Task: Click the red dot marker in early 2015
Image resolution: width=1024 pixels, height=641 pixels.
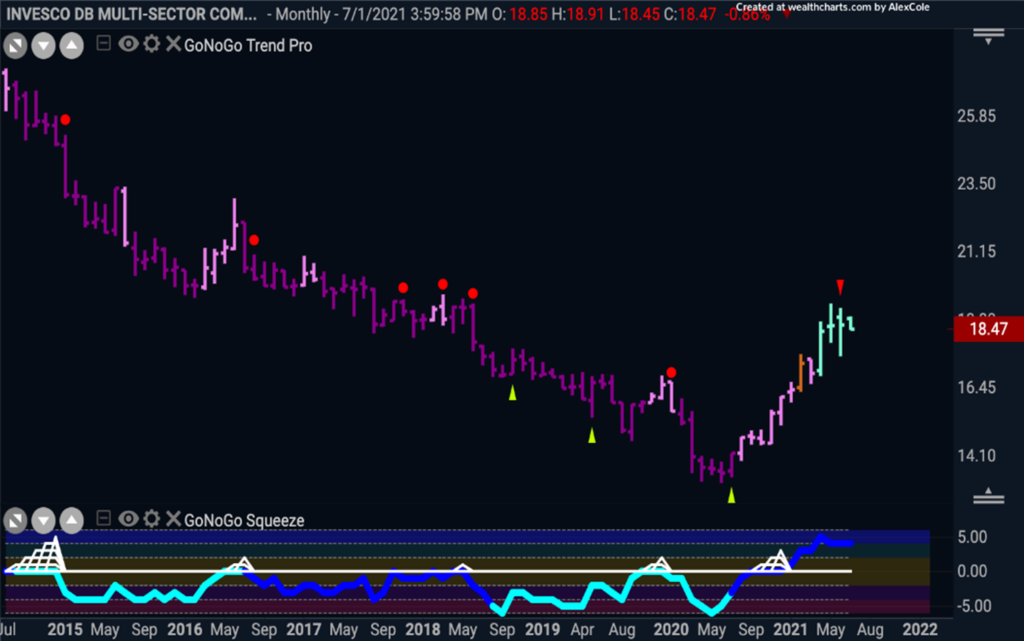Action: 65,119
